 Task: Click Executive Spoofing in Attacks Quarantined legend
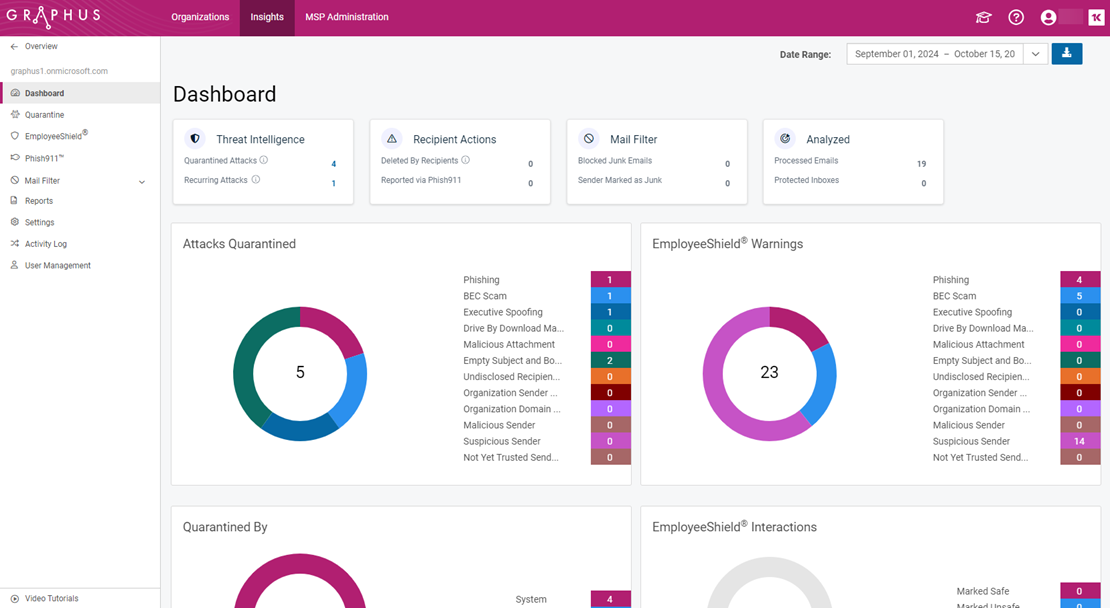(x=503, y=312)
